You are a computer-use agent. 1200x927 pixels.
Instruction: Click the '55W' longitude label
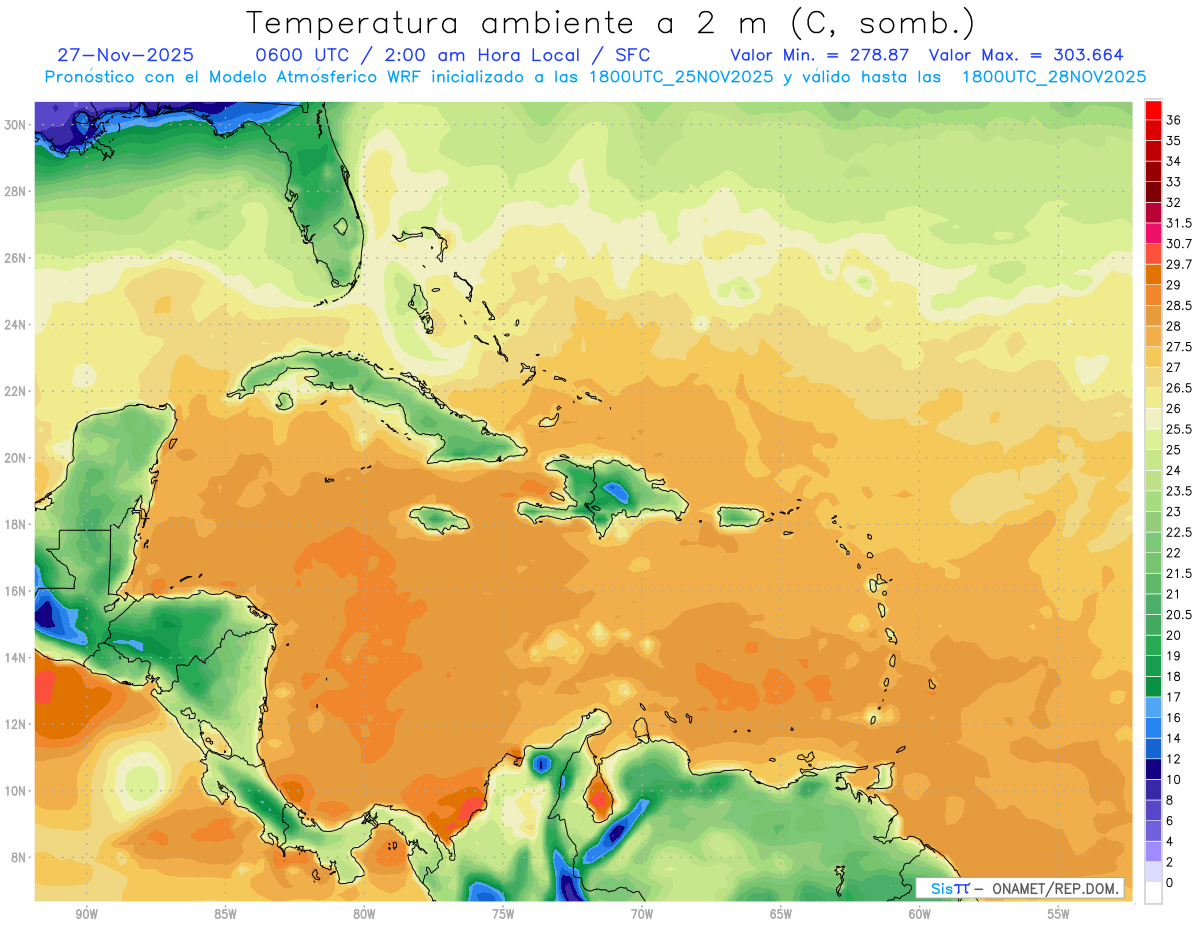click(x=1059, y=915)
